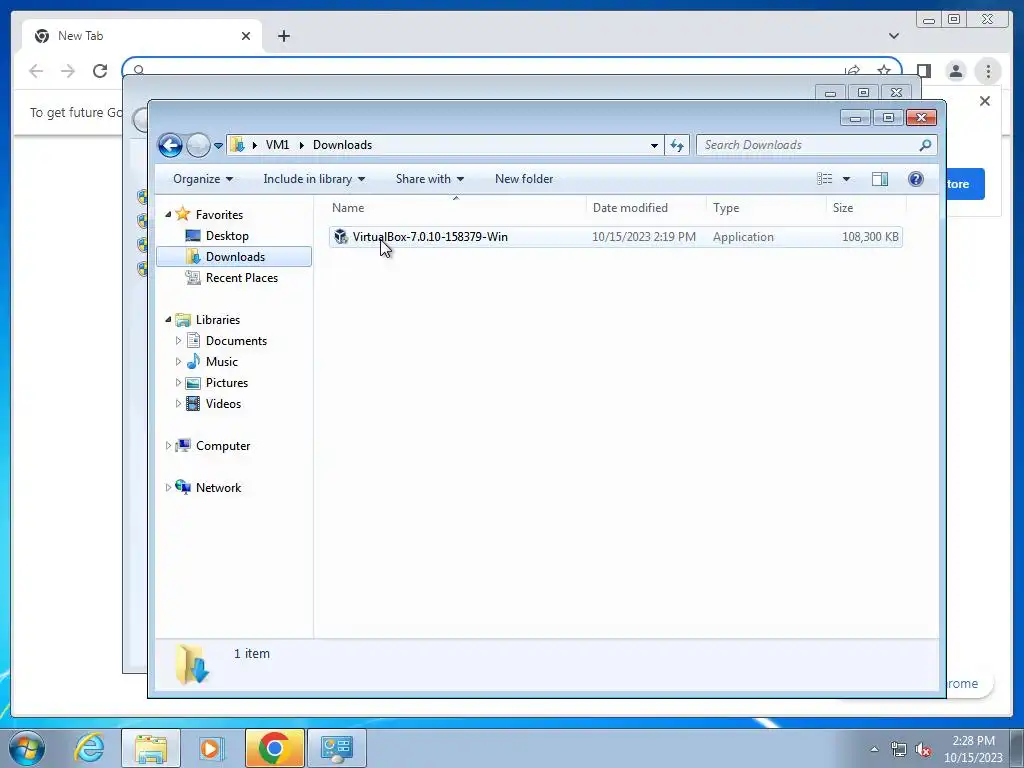Open the Organize menu
1024x768 pixels.
[x=202, y=179]
